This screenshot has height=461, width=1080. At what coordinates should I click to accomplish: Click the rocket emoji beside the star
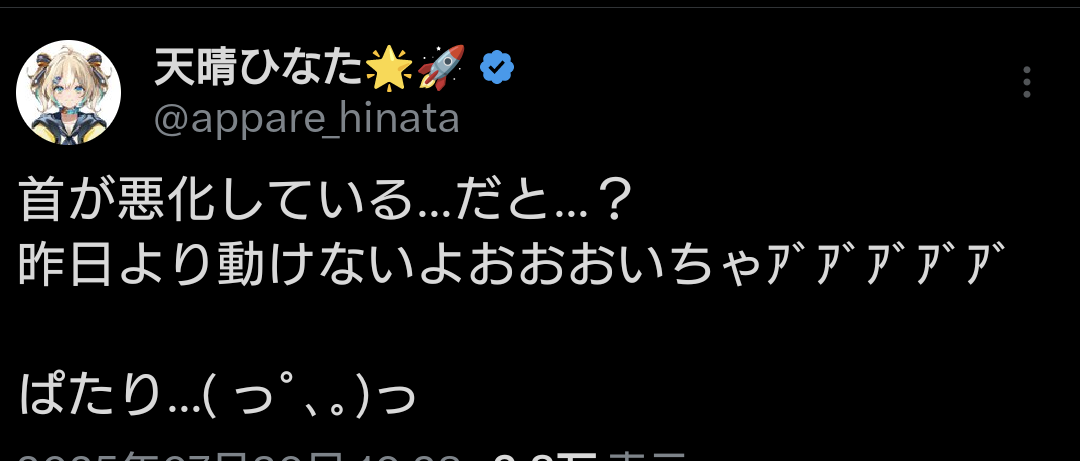[442, 68]
